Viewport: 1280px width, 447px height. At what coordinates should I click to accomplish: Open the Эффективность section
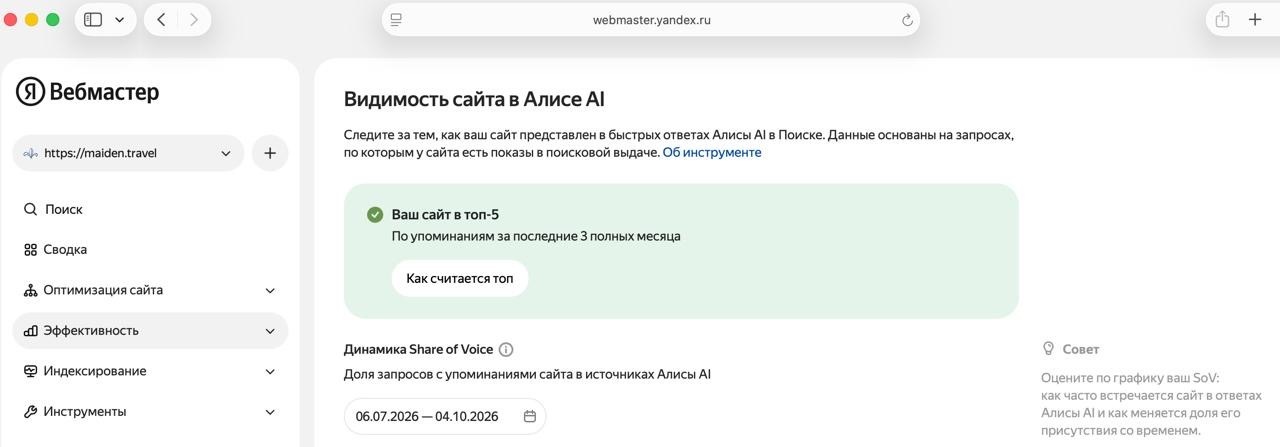click(150, 331)
